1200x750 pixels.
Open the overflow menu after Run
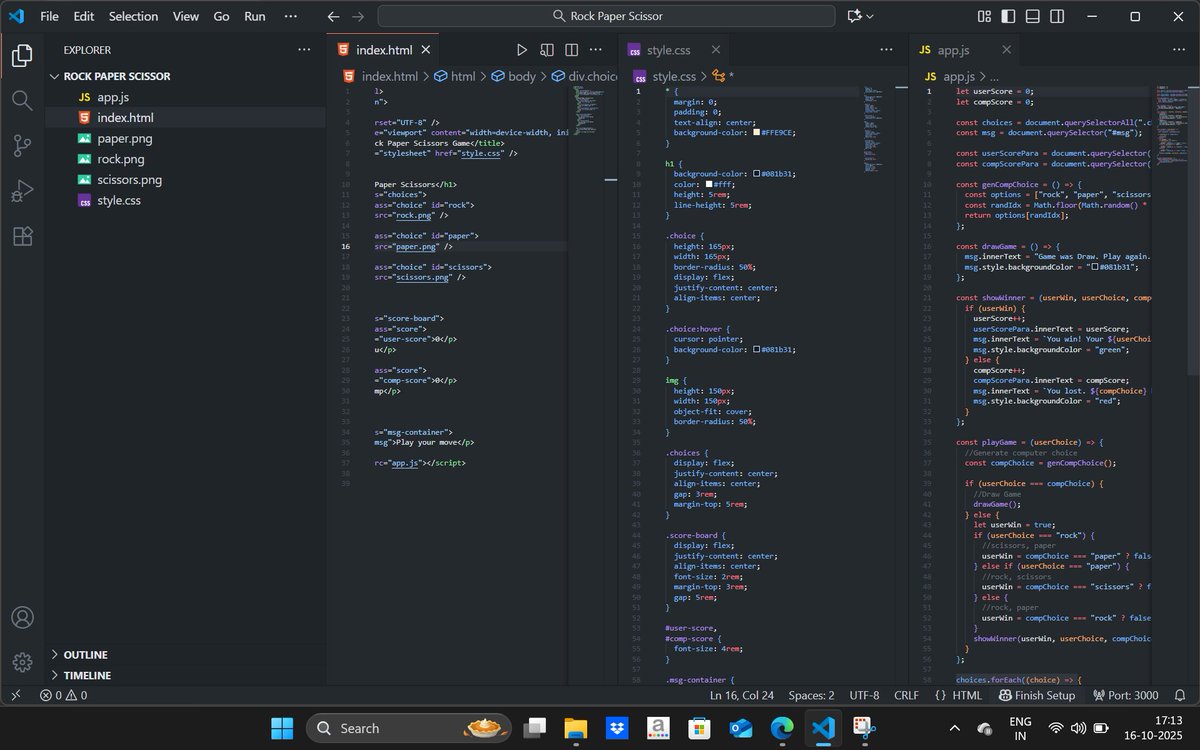tap(290, 16)
